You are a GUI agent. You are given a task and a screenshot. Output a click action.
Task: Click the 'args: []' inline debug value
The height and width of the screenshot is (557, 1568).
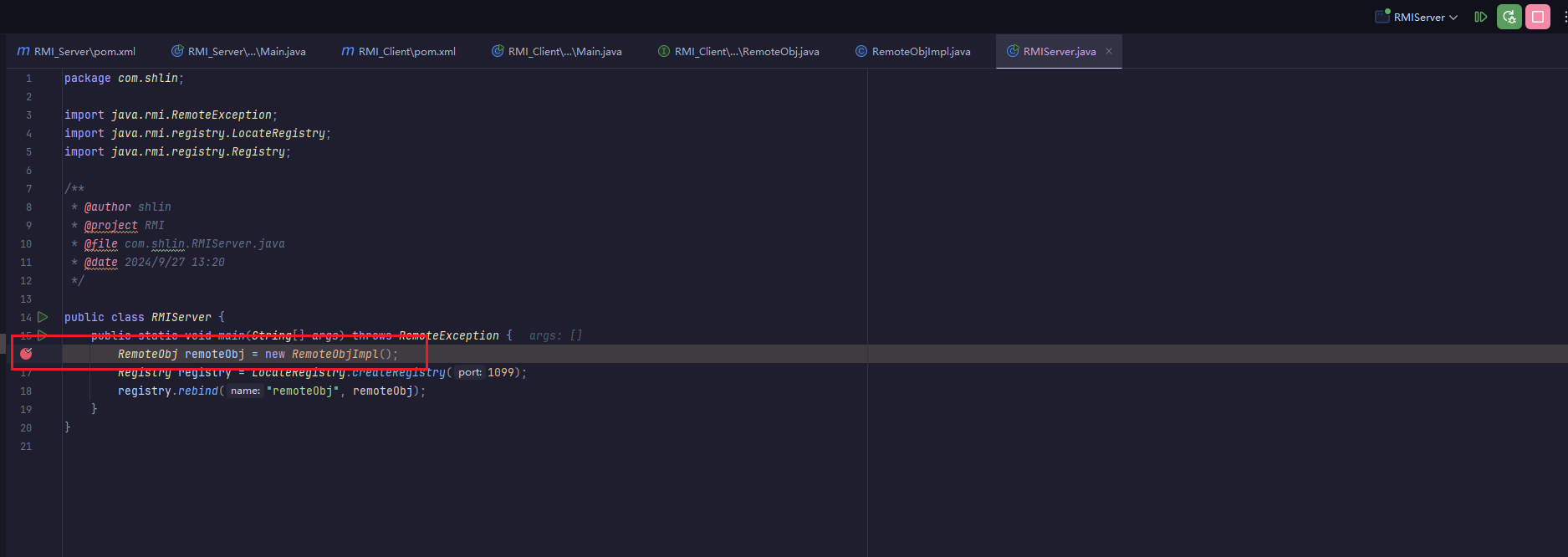pyautogui.click(x=555, y=335)
